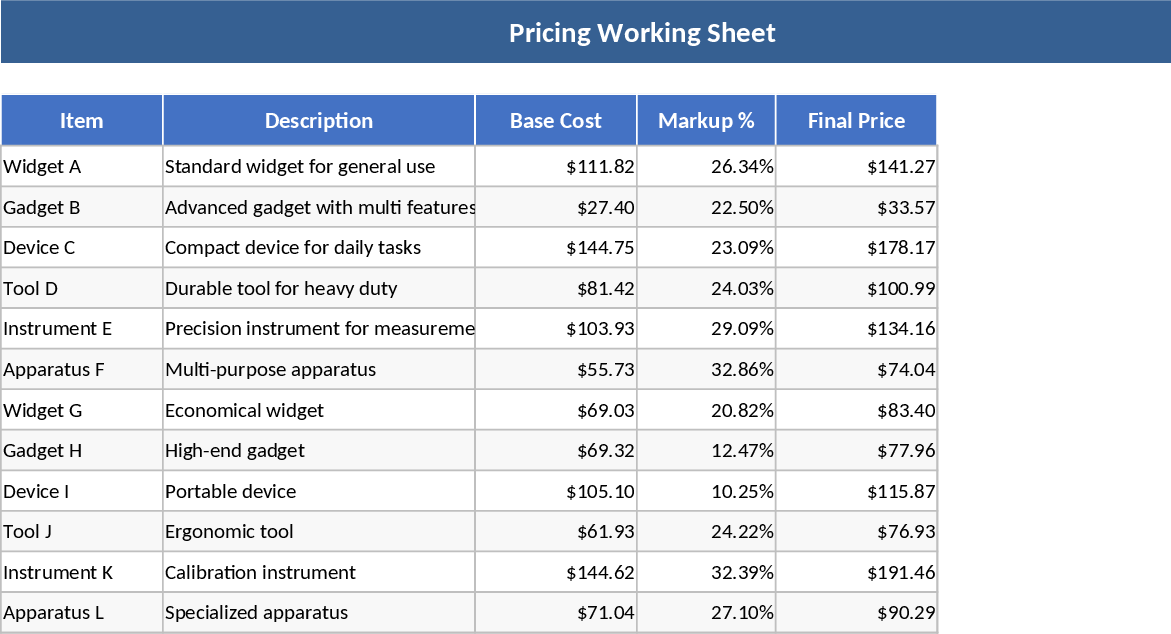Select the Widget A item cell
1171x634 pixels.
tap(82, 167)
